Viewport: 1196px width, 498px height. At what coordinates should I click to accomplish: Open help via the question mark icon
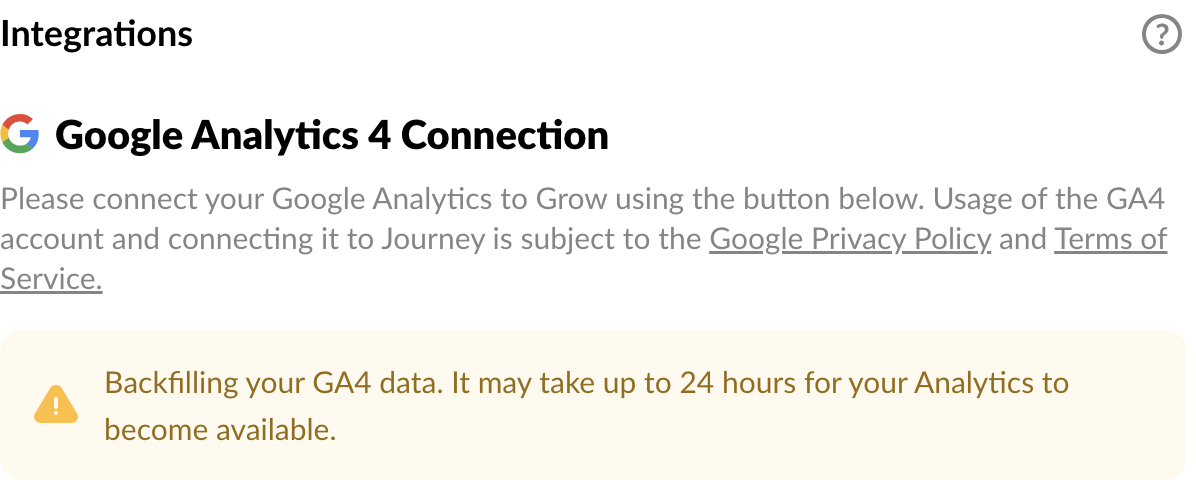click(1161, 36)
